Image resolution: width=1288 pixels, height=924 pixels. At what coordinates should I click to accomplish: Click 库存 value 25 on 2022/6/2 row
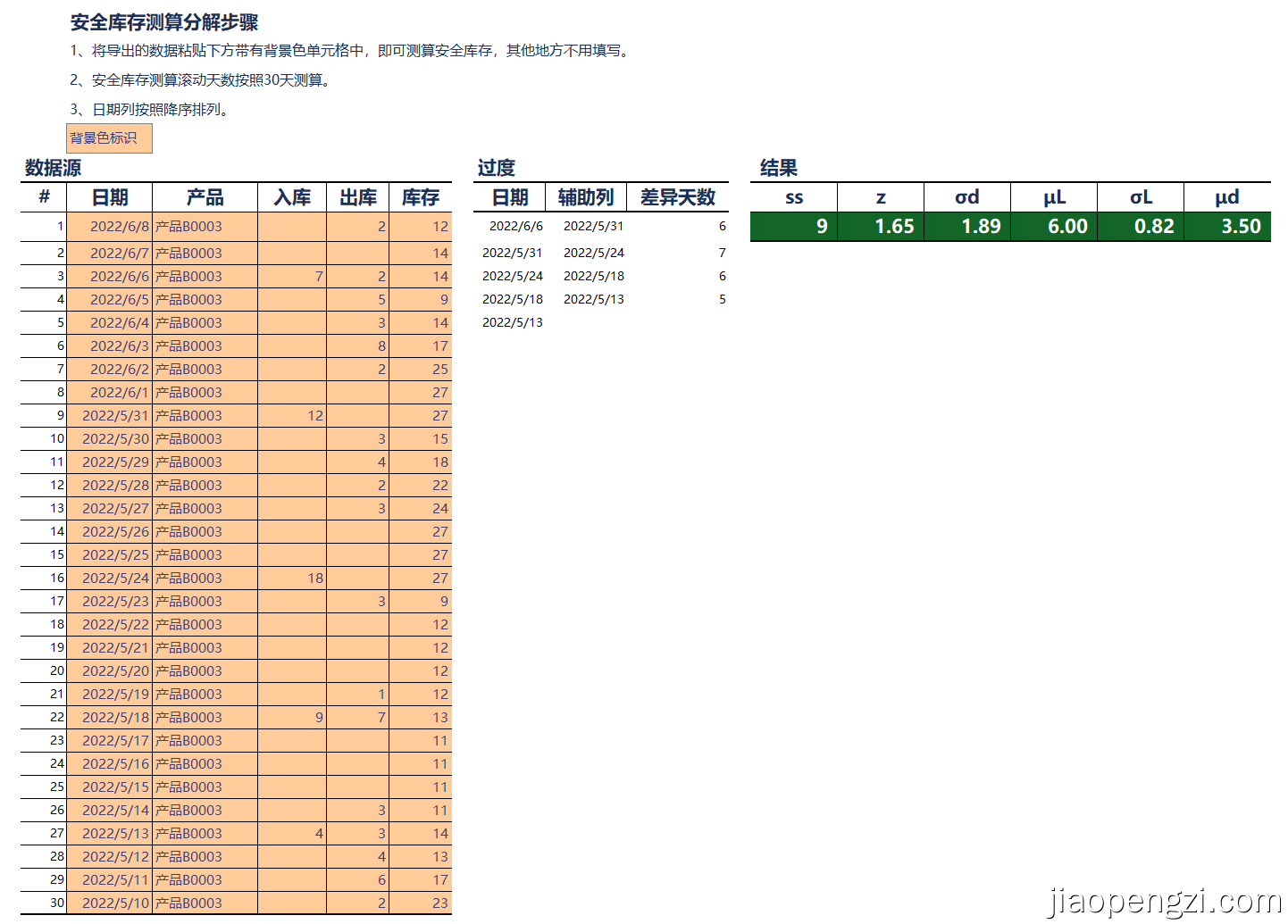421,370
